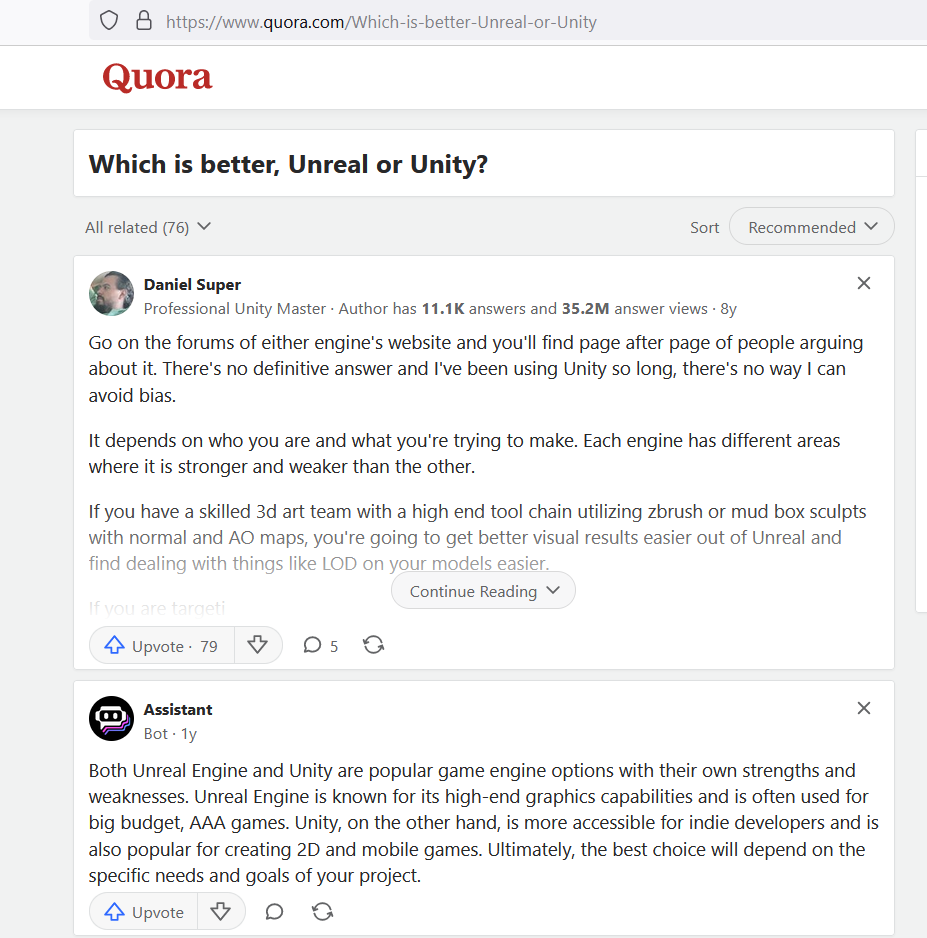Share Daniel Super's answer via repost icon
Screen dimensions: 927x938
(374, 646)
